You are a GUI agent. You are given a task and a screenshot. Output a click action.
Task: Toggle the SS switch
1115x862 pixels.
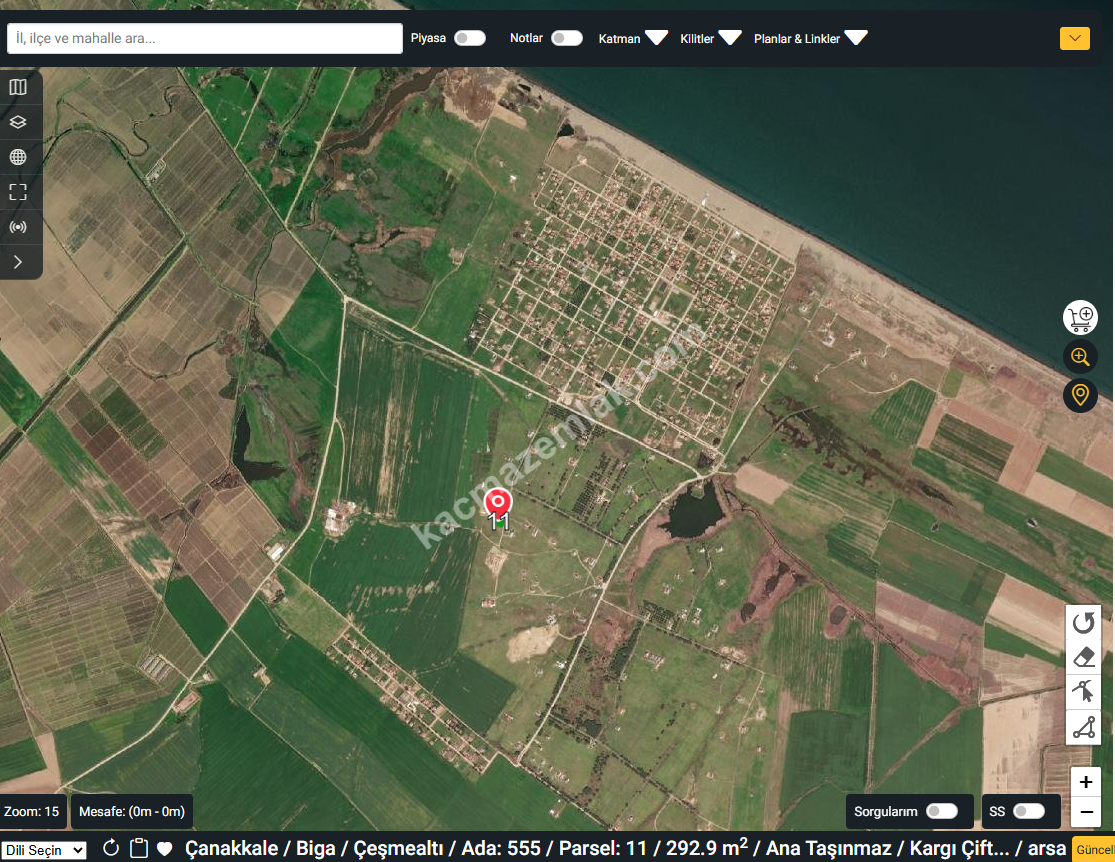point(1028,811)
